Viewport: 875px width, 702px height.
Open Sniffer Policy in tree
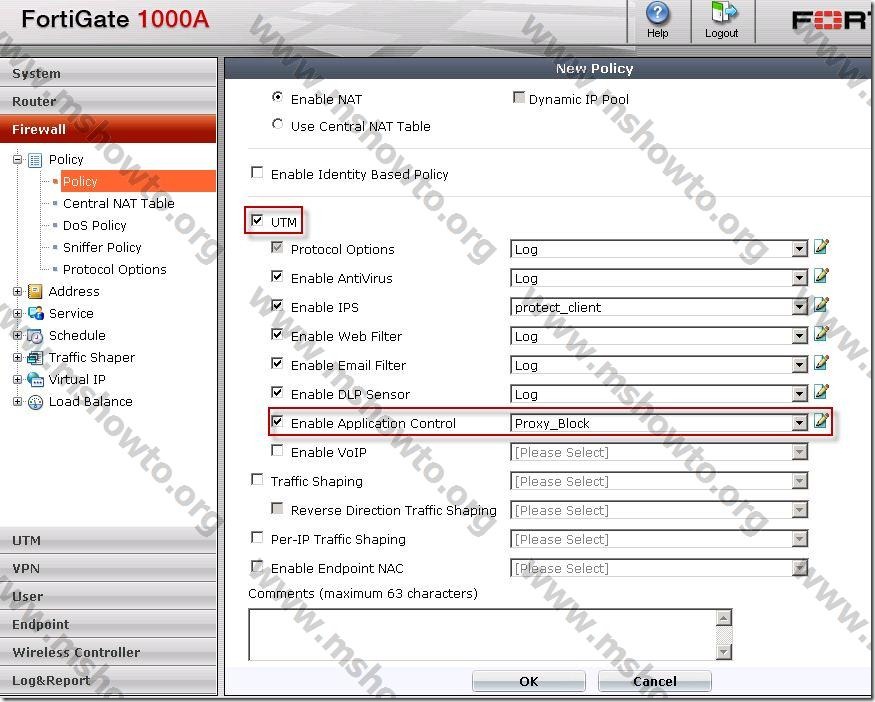[102, 247]
